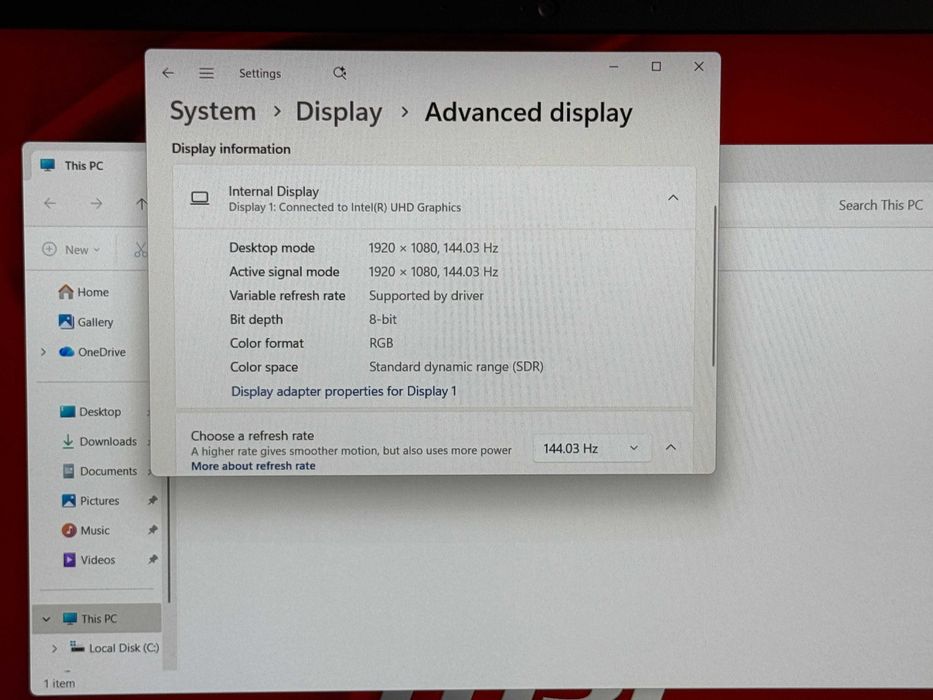Image resolution: width=933 pixels, height=700 pixels.
Task: Navigate to Display breadcrumb
Action: click(x=339, y=112)
